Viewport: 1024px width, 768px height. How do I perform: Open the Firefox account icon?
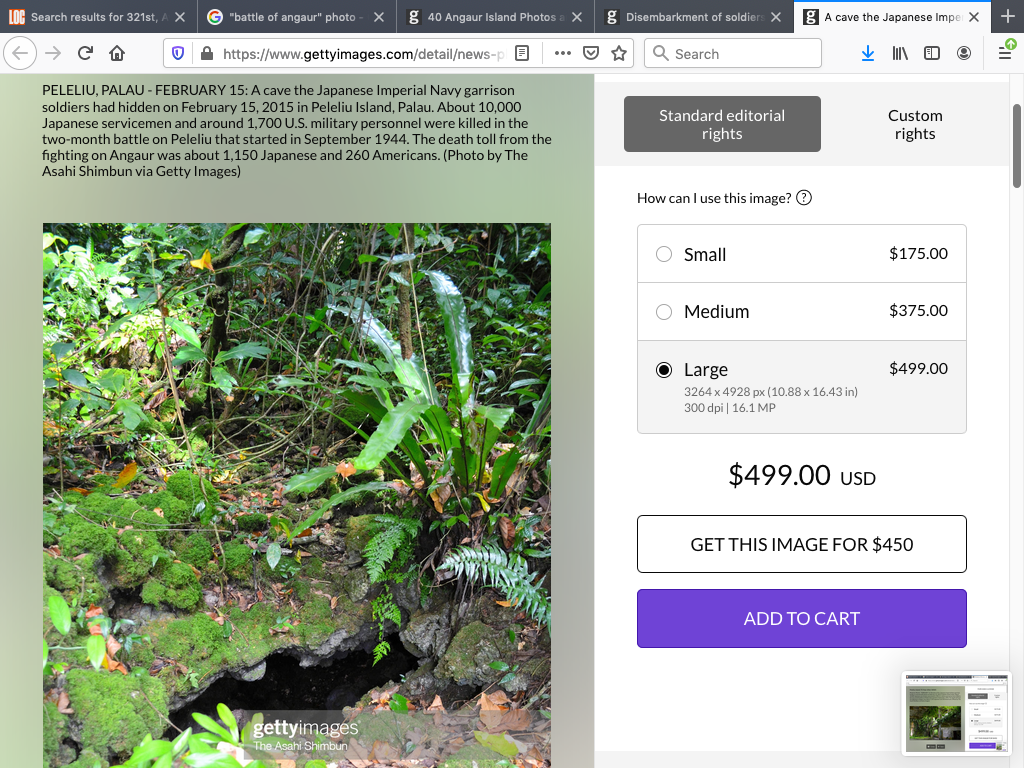[x=963, y=53]
